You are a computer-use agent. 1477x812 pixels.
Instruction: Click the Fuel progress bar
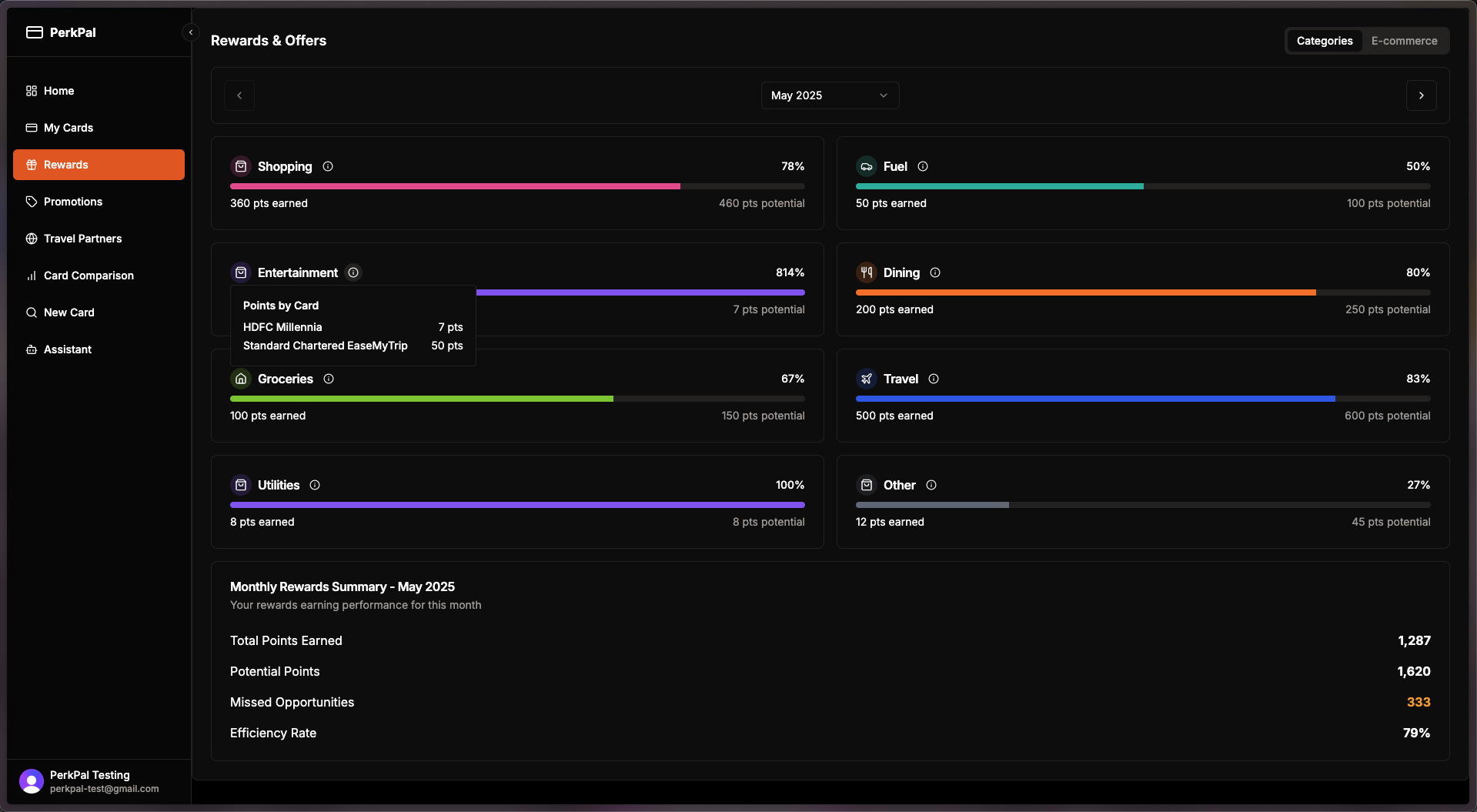pyautogui.click(x=1143, y=186)
